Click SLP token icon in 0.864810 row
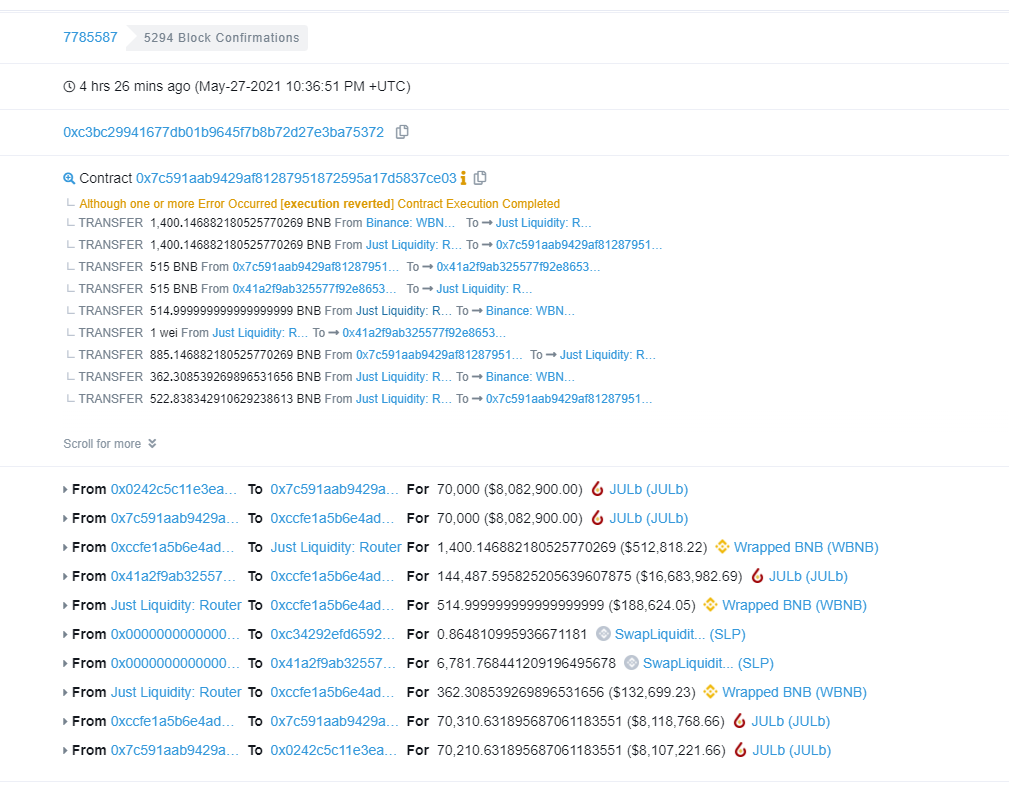The width and height of the screenshot is (1009, 789). tap(603, 634)
